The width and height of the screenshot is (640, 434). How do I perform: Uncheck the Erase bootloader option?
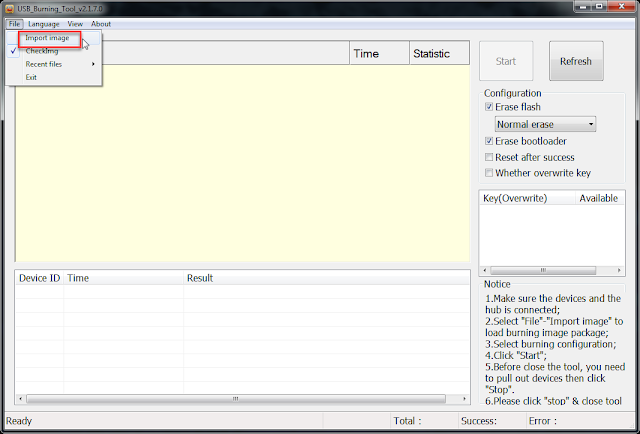coord(489,141)
